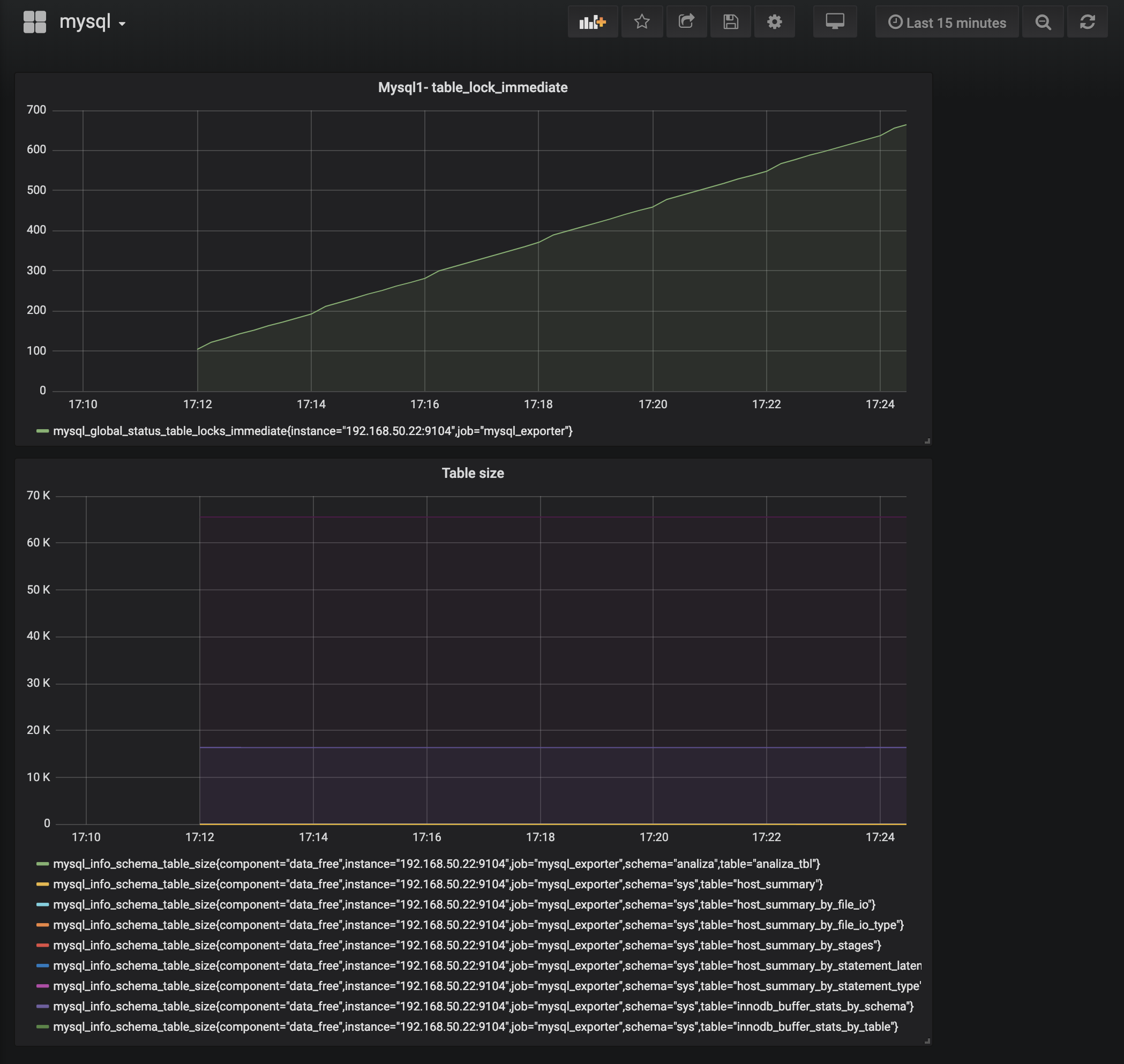Viewport: 1124px width, 1064px height.
Task: Click the 17:12 x-axis label in Table size graph
Action: coord(200,837)
